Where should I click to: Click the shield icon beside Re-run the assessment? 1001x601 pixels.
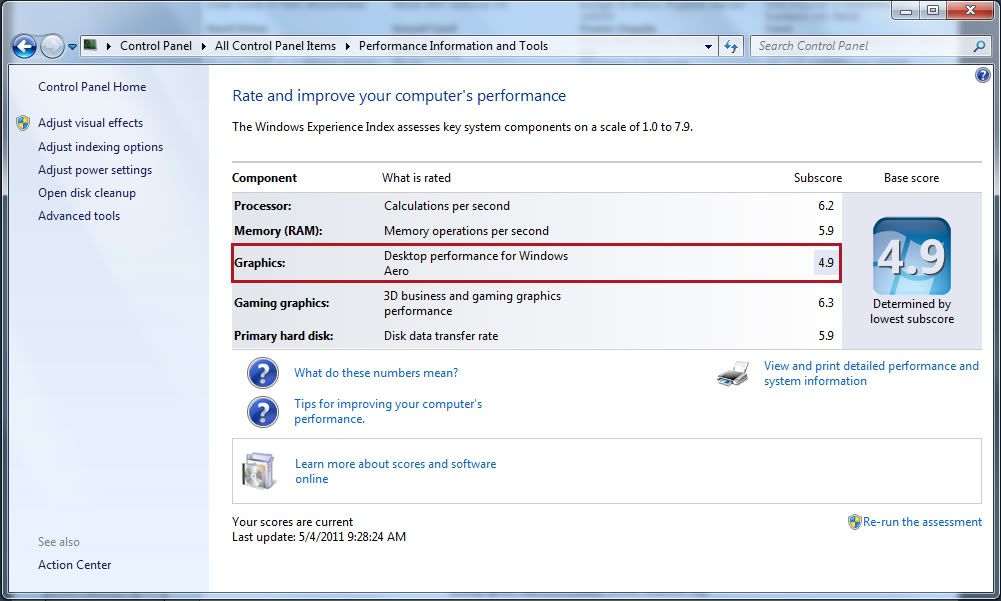click(854, 522)
